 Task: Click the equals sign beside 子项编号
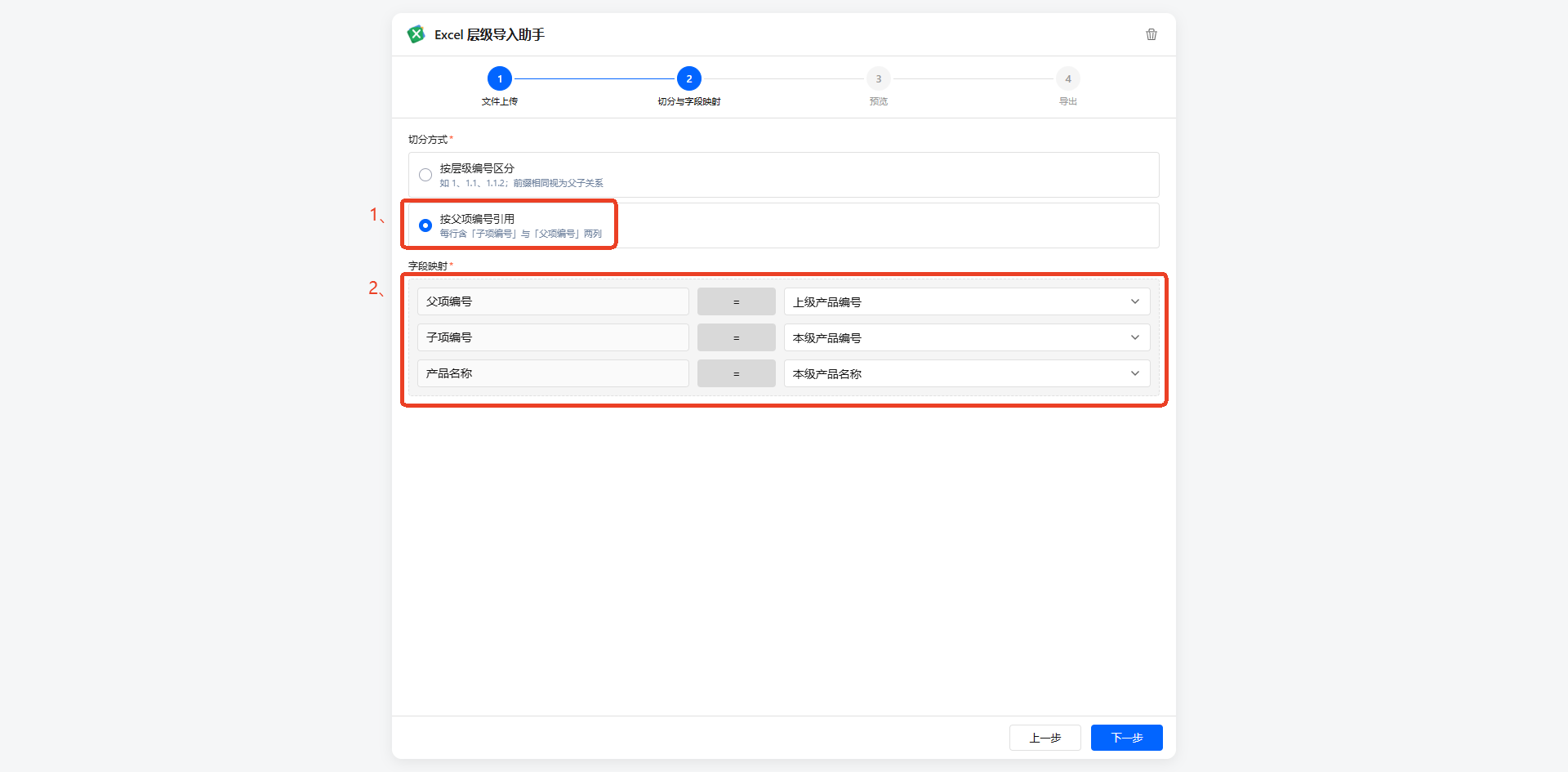(737, 337)
